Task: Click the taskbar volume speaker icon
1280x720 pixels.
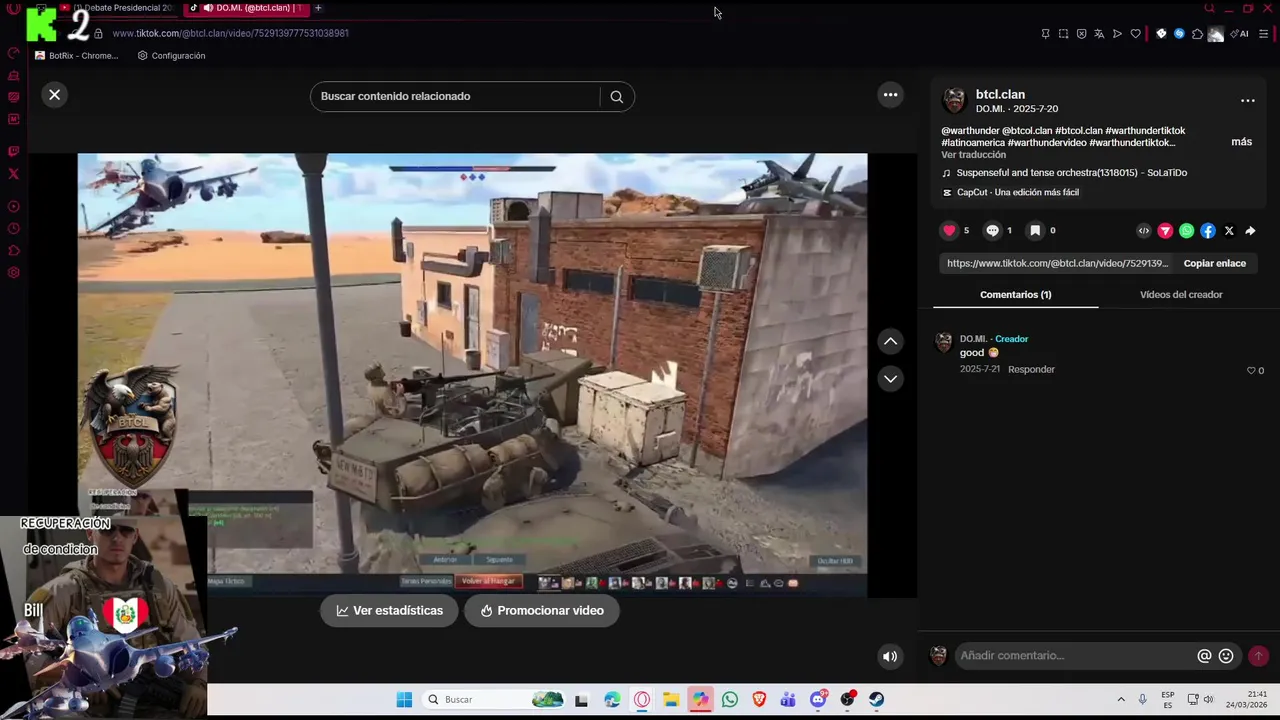Action: tap(1208, 700)
